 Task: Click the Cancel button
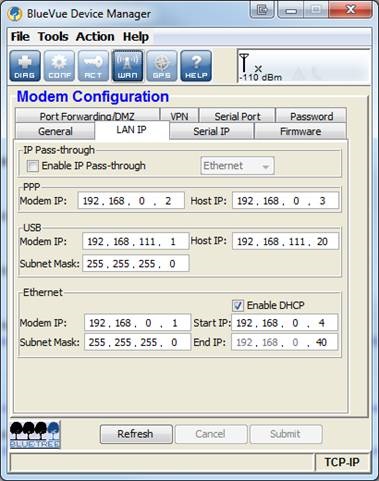(211, 434)
